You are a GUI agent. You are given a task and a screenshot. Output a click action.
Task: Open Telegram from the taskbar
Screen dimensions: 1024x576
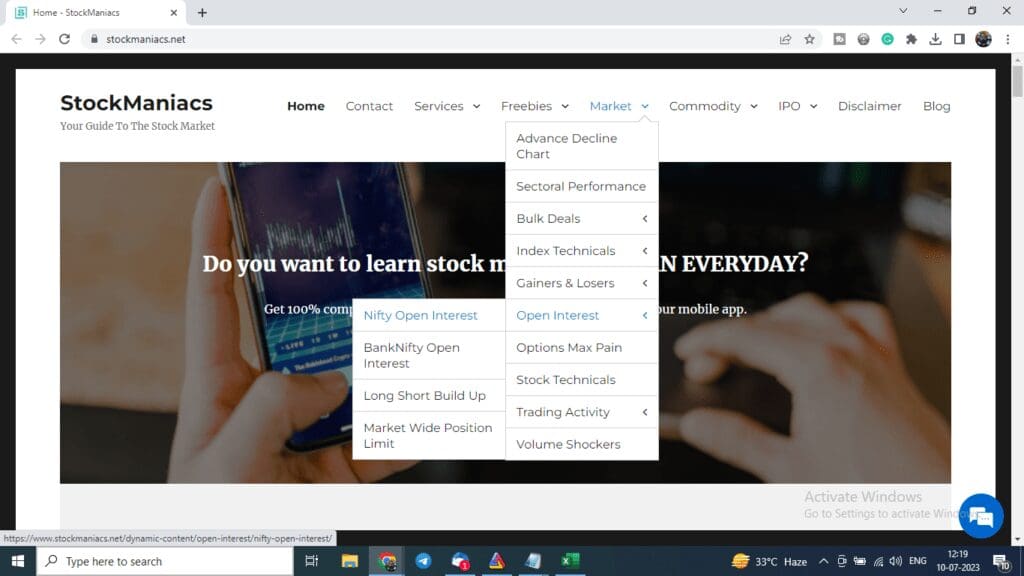click(423, 561)
